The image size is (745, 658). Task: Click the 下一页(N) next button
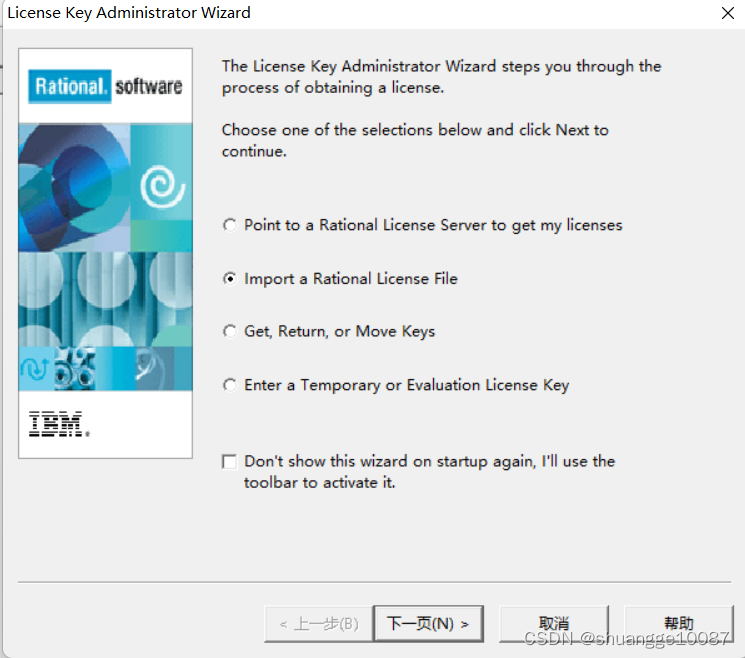tap(428, 623)
